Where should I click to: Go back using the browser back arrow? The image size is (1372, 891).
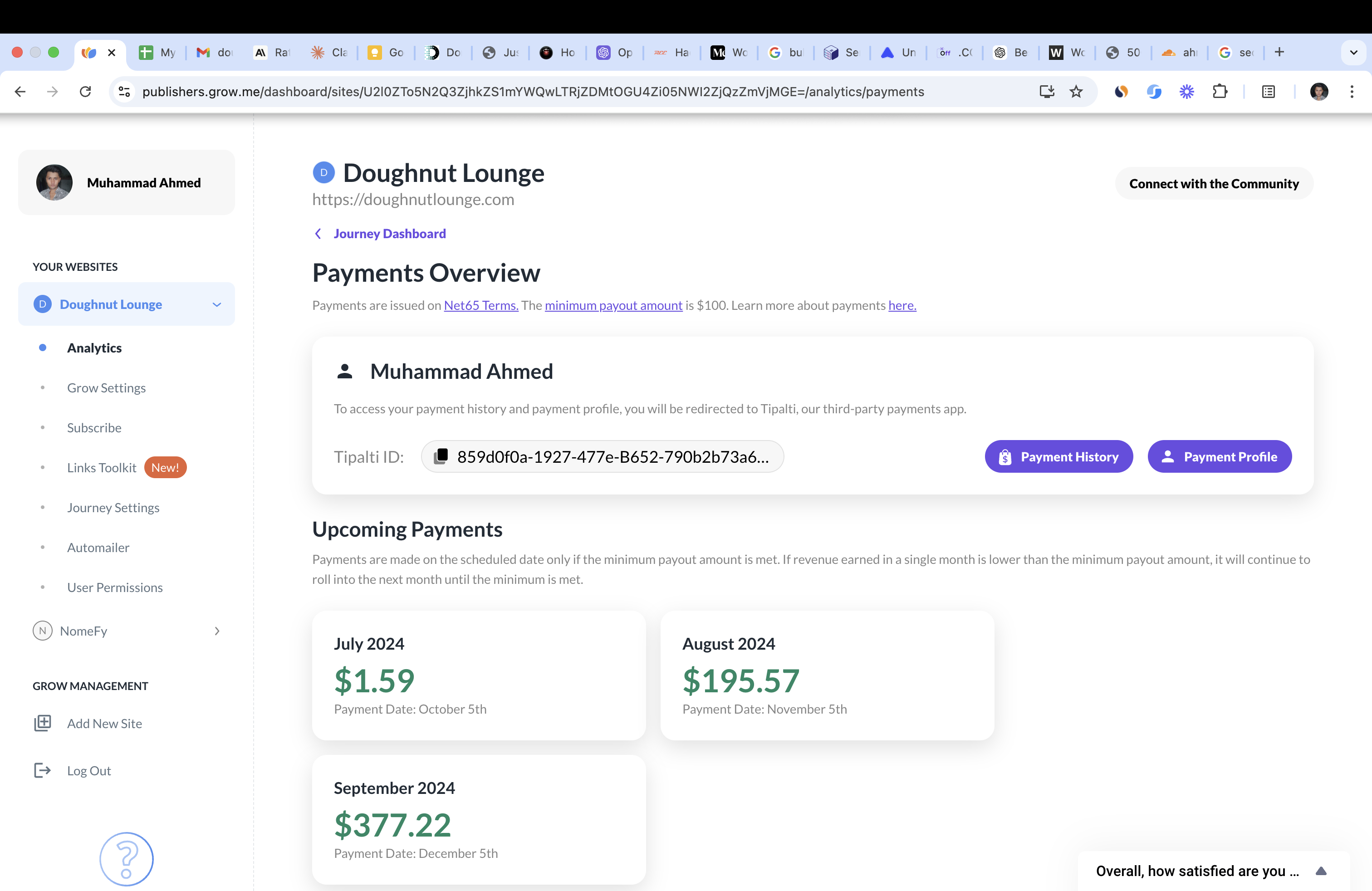tap(20, 92)
